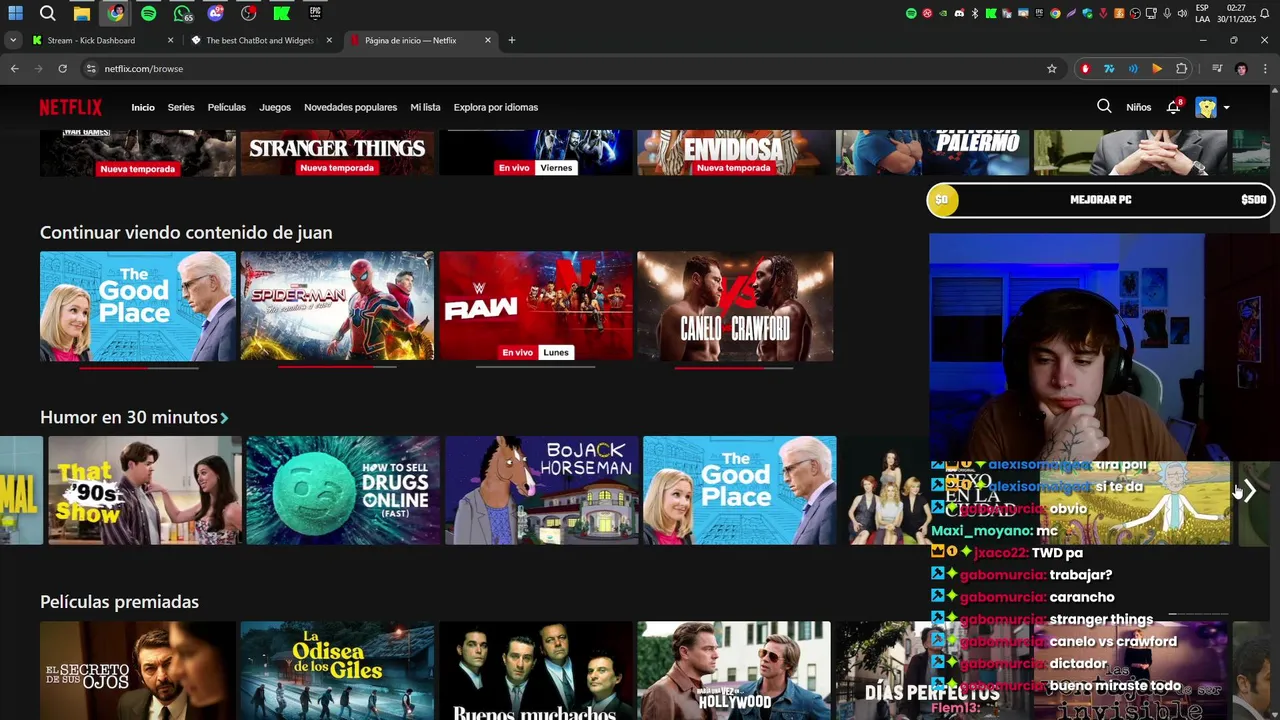The width and height of the screenshot is (1280, 720).
Task: Resume The Good Place in Continuar viendo
Action: (138, 306)
